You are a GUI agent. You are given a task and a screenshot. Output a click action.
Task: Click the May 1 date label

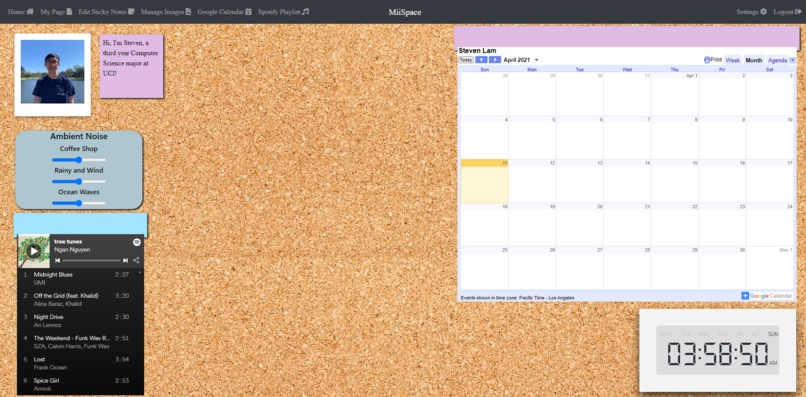pyautogui.click(x=786, y=250)
